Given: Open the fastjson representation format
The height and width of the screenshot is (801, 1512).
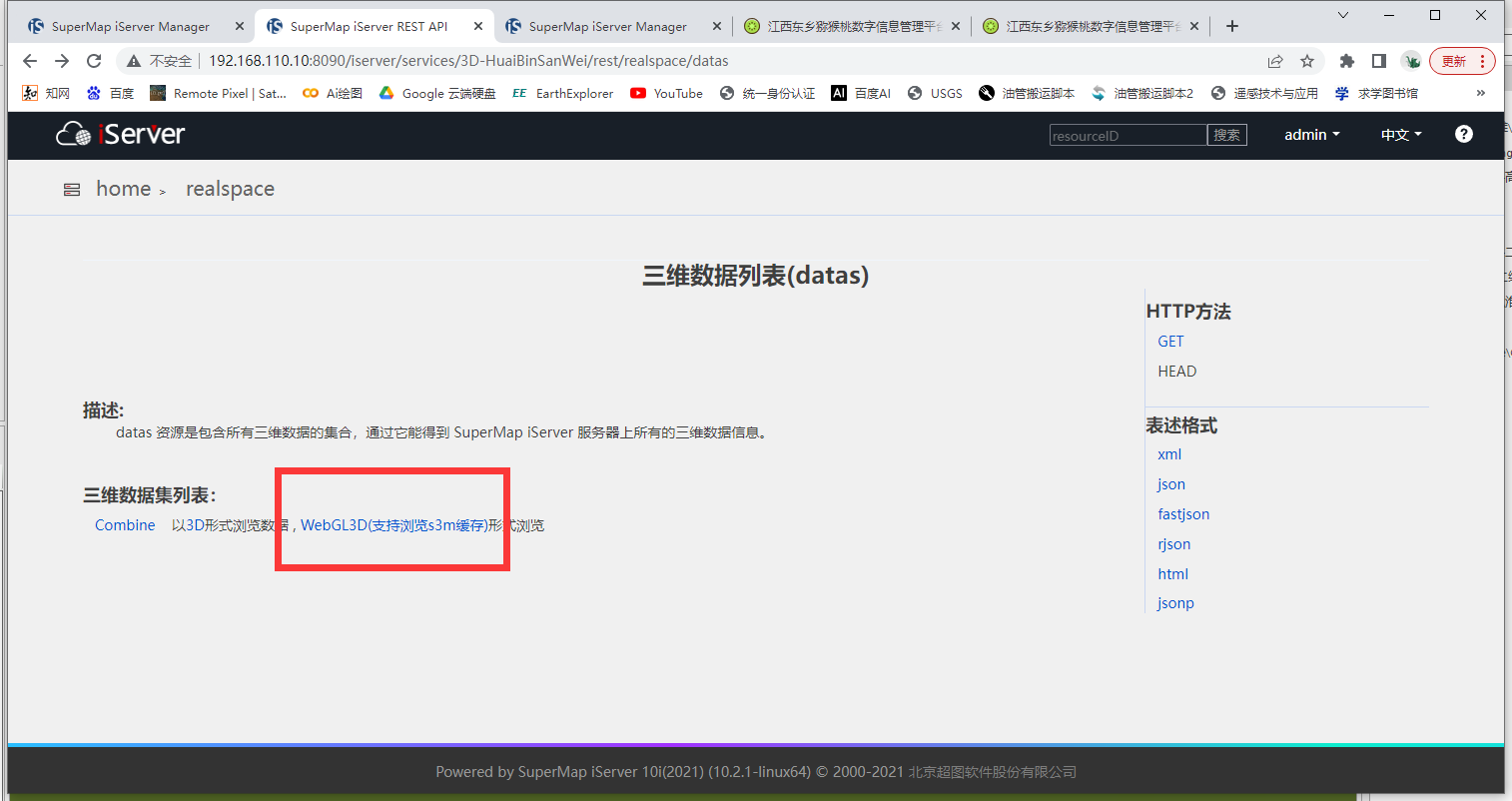Looking at the screenshot, I should (x=1183, y=514).
